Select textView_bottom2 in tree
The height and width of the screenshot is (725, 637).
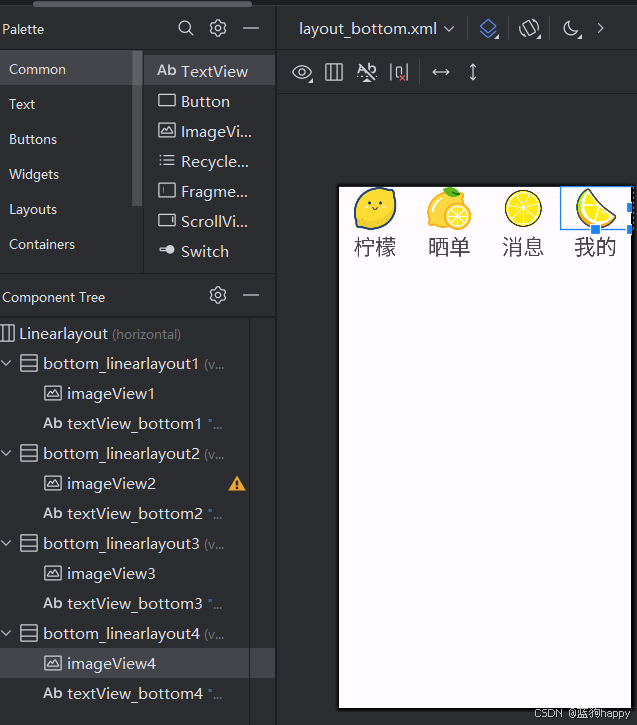pyautogui.click(x=125, y=514)
